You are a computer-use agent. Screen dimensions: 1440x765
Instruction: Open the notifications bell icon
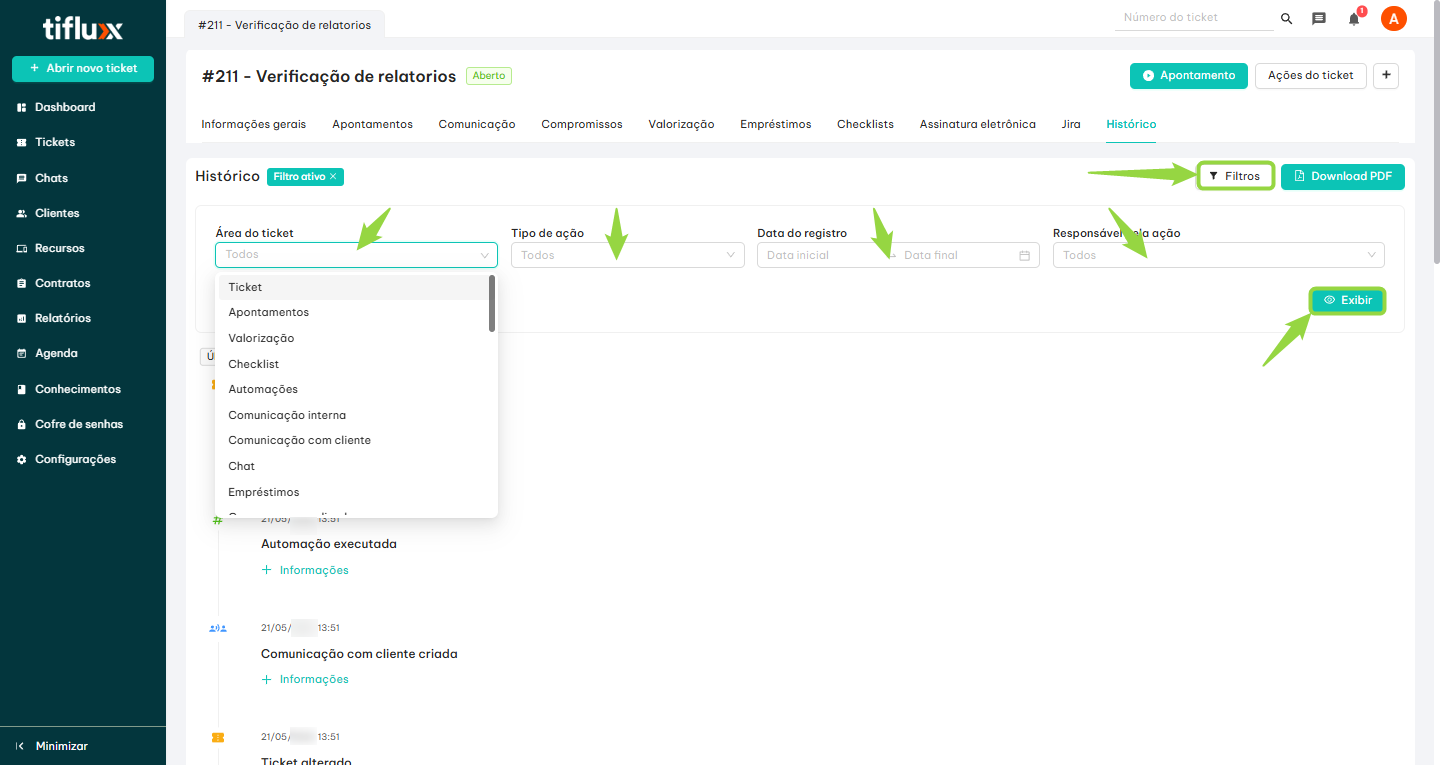tap(1354, 19)
